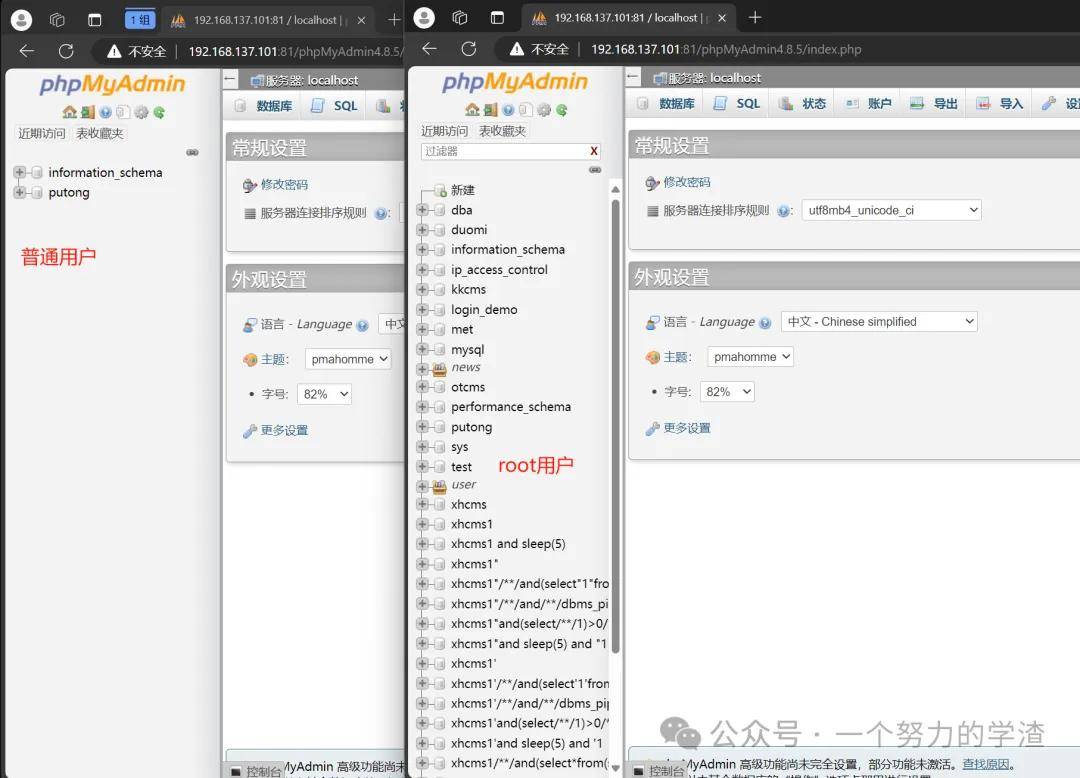Click the link-with-main-panel icon in right window
Viewport: 1080px width, 778px height.
(x=595, y=169)
